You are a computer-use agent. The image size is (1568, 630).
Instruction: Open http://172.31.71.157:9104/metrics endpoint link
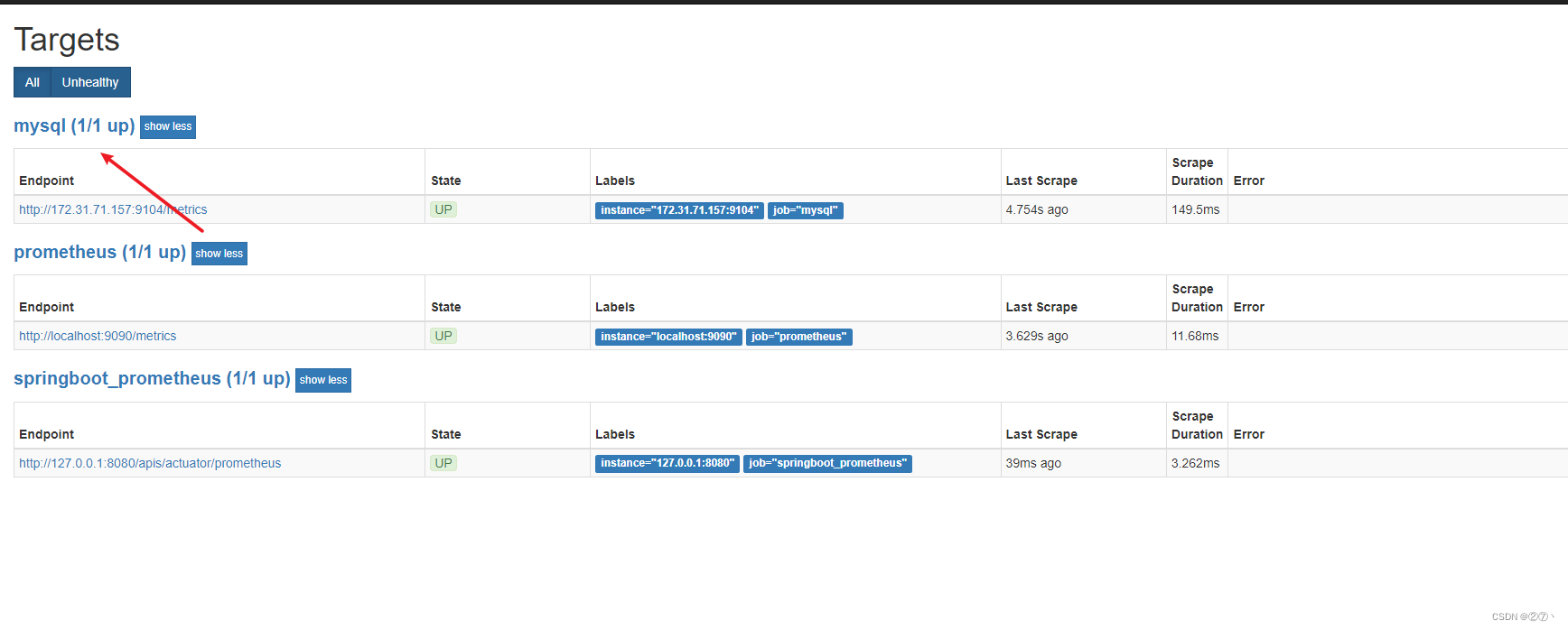click(x=113, y=209)
